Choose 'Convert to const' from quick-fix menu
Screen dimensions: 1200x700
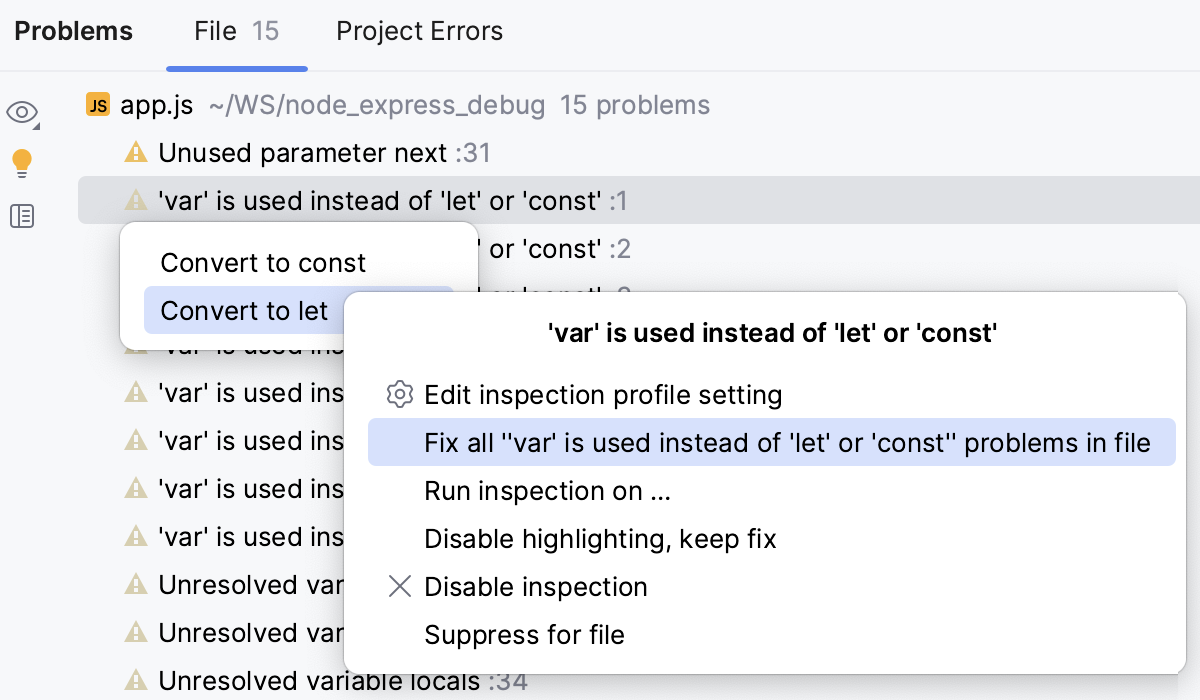click(x=262, y=263)
